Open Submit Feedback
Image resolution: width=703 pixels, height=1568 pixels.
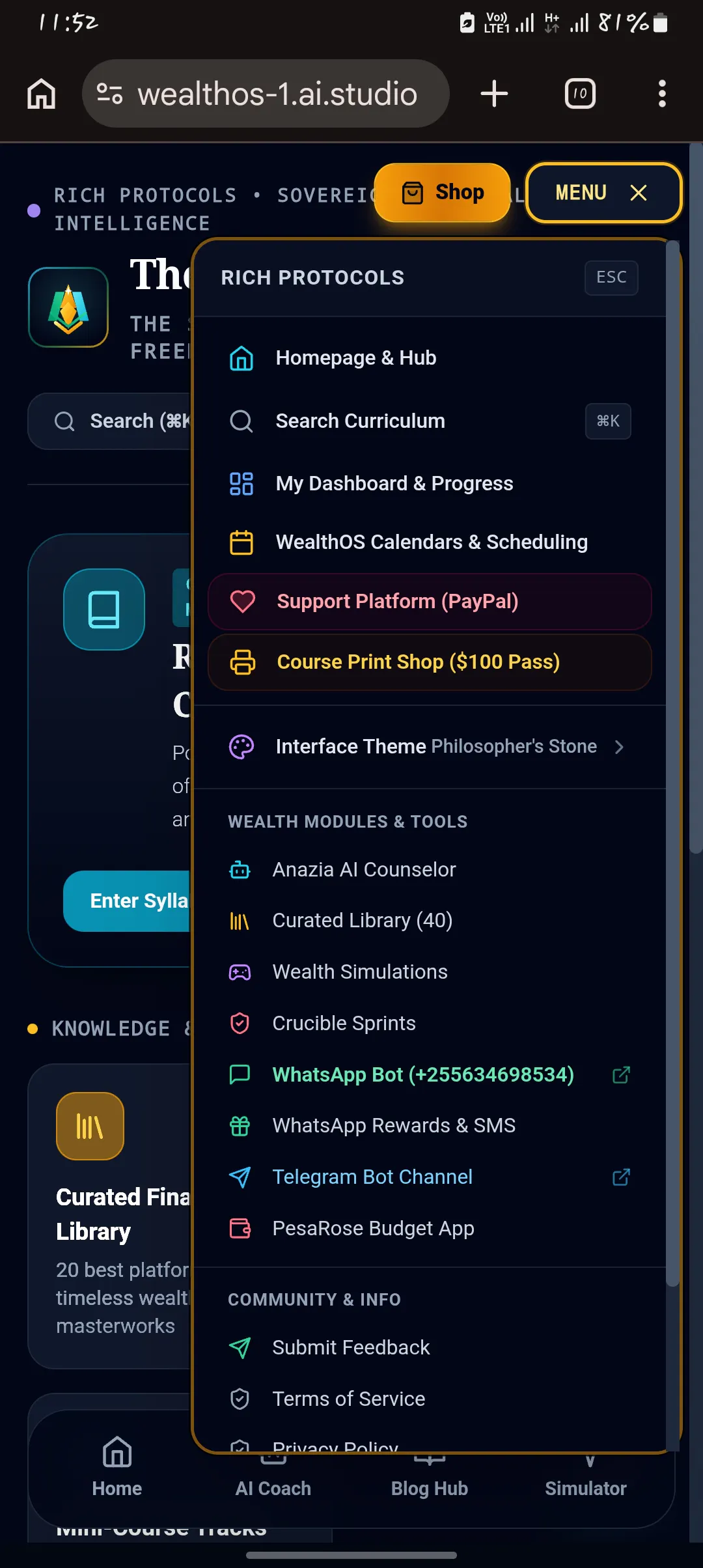(430, 1348)
